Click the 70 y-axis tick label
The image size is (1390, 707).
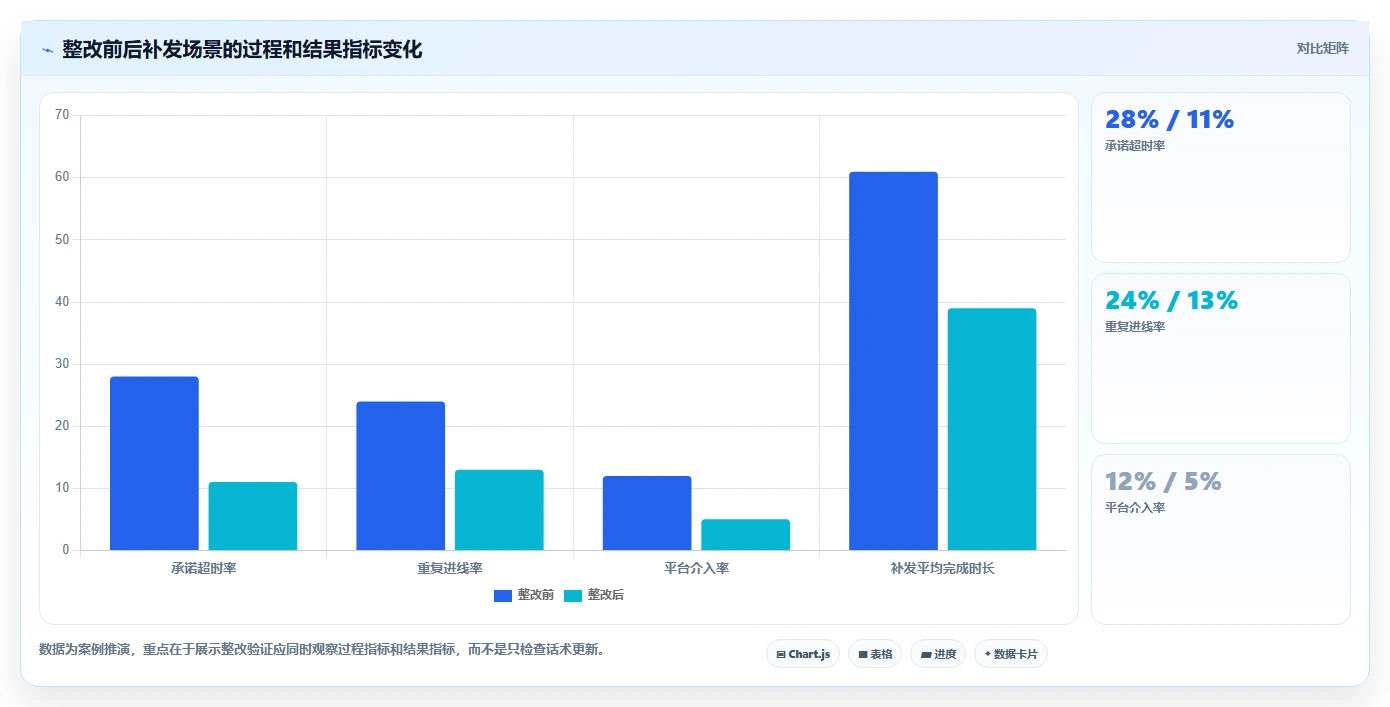coord(62,115)
